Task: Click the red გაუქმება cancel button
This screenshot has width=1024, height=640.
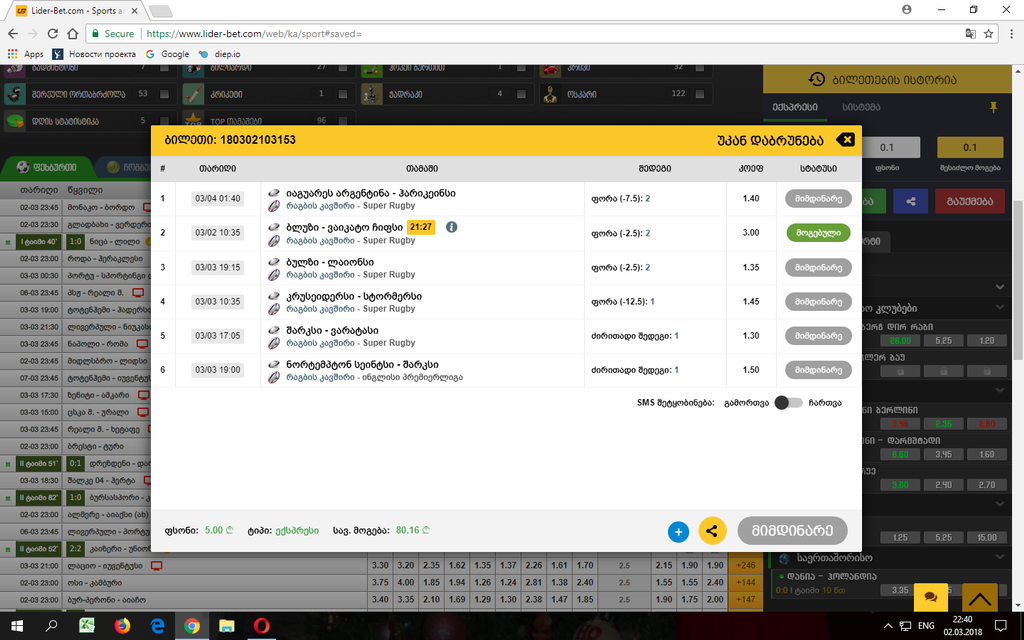Action: [969, 201]
